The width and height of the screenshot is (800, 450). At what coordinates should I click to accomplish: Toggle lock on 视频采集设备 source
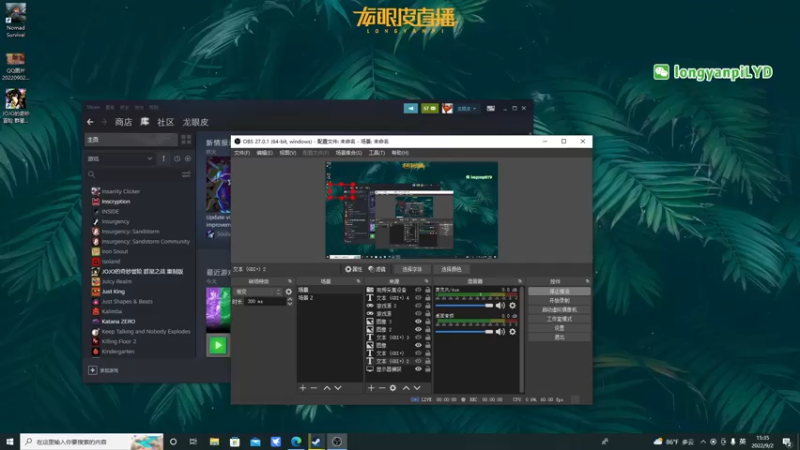[428, 290]
